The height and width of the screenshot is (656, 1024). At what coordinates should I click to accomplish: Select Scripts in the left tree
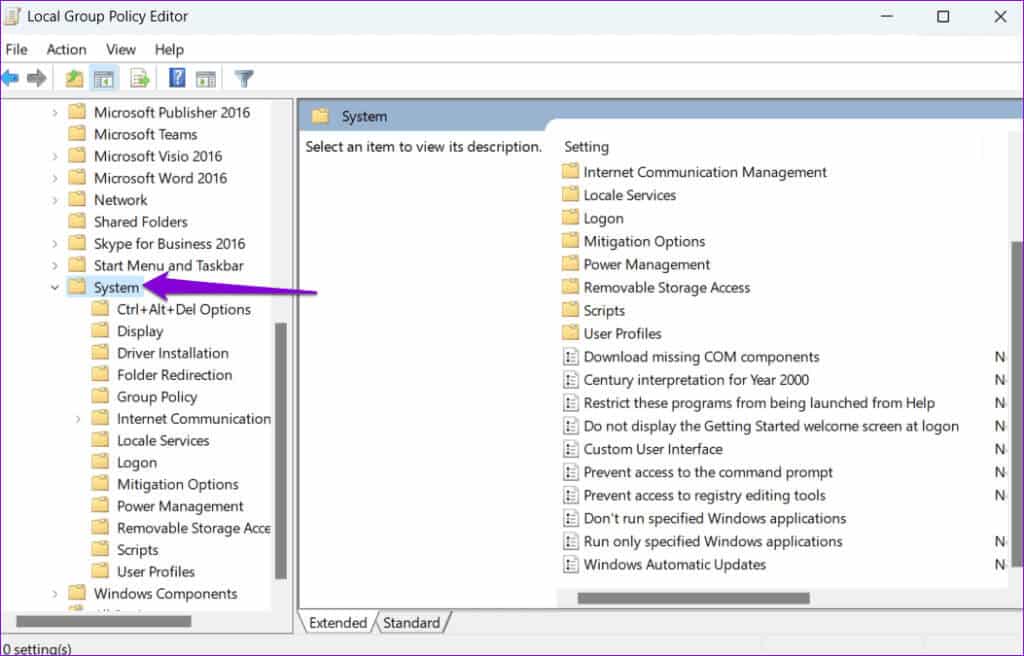pyautogui.click(x=137, y=550)
